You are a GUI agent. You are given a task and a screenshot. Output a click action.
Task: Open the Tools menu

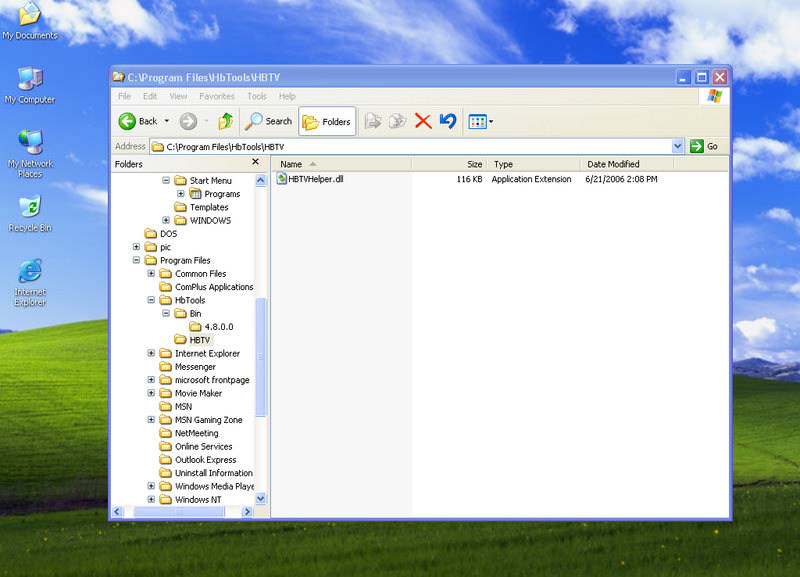pyautogui.click(x=257, y=96)
